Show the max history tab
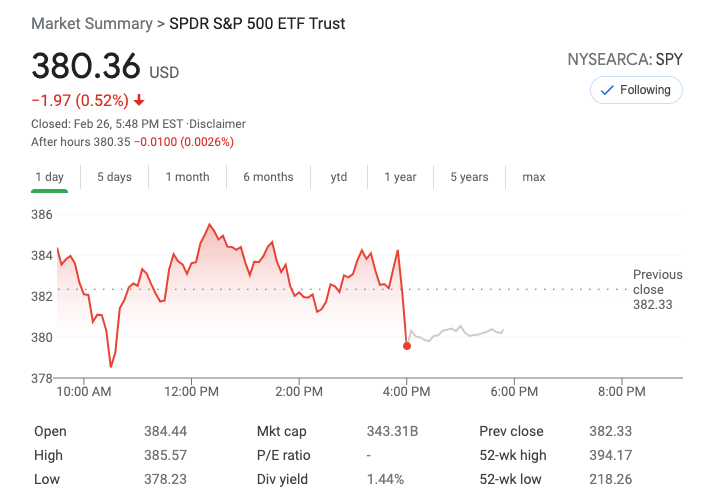This screenshot has height=499, width=701. 534,177
